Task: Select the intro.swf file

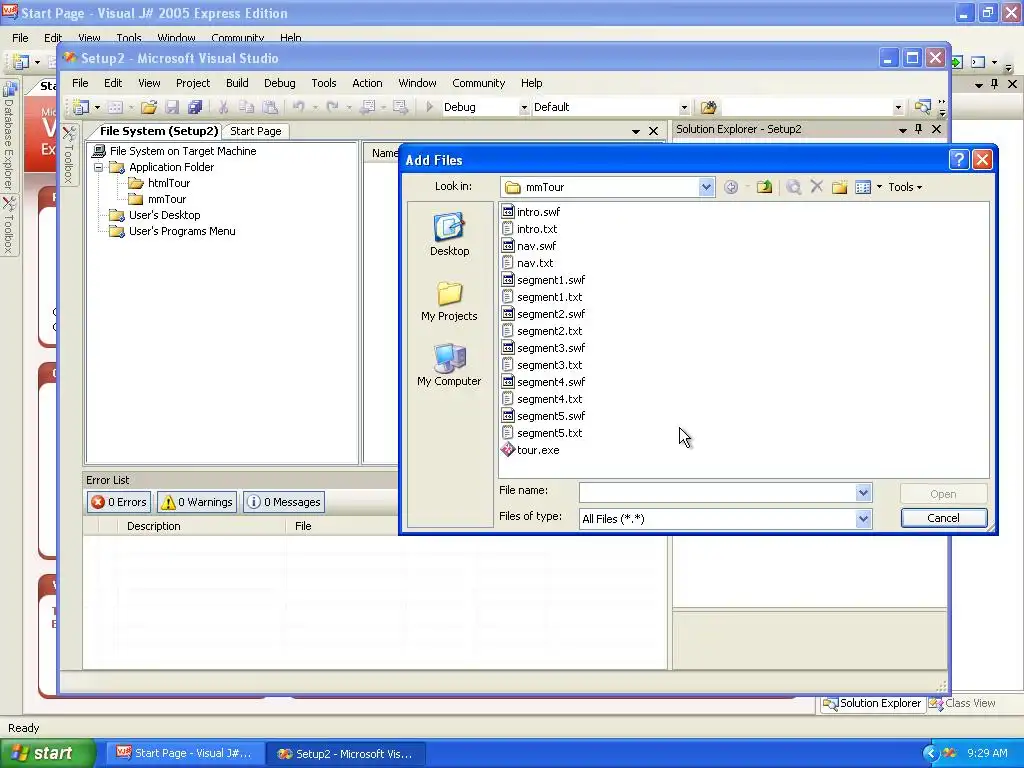Action: pyautogui.click(x=530, y=212)
